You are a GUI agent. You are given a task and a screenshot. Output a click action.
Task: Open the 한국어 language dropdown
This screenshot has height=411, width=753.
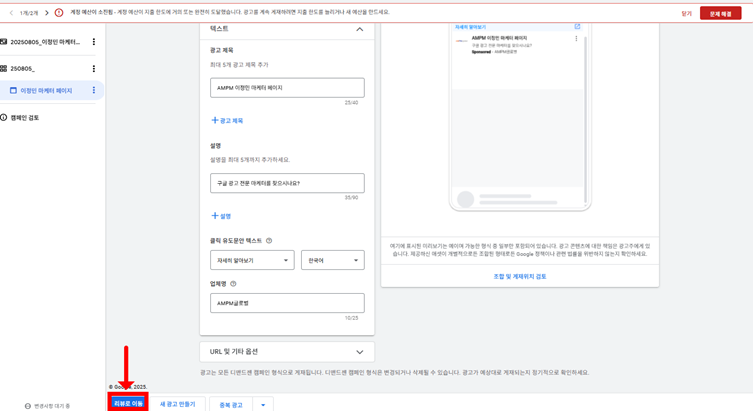333,260
